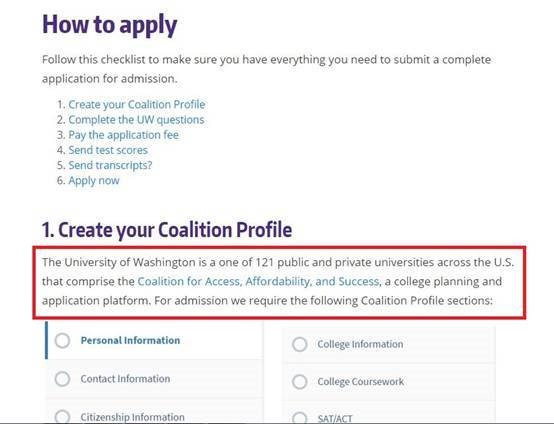The image size is (554, 424).
Task: Open Coalition for Access, Affordability, and Success link
Action: pos(258,282)
